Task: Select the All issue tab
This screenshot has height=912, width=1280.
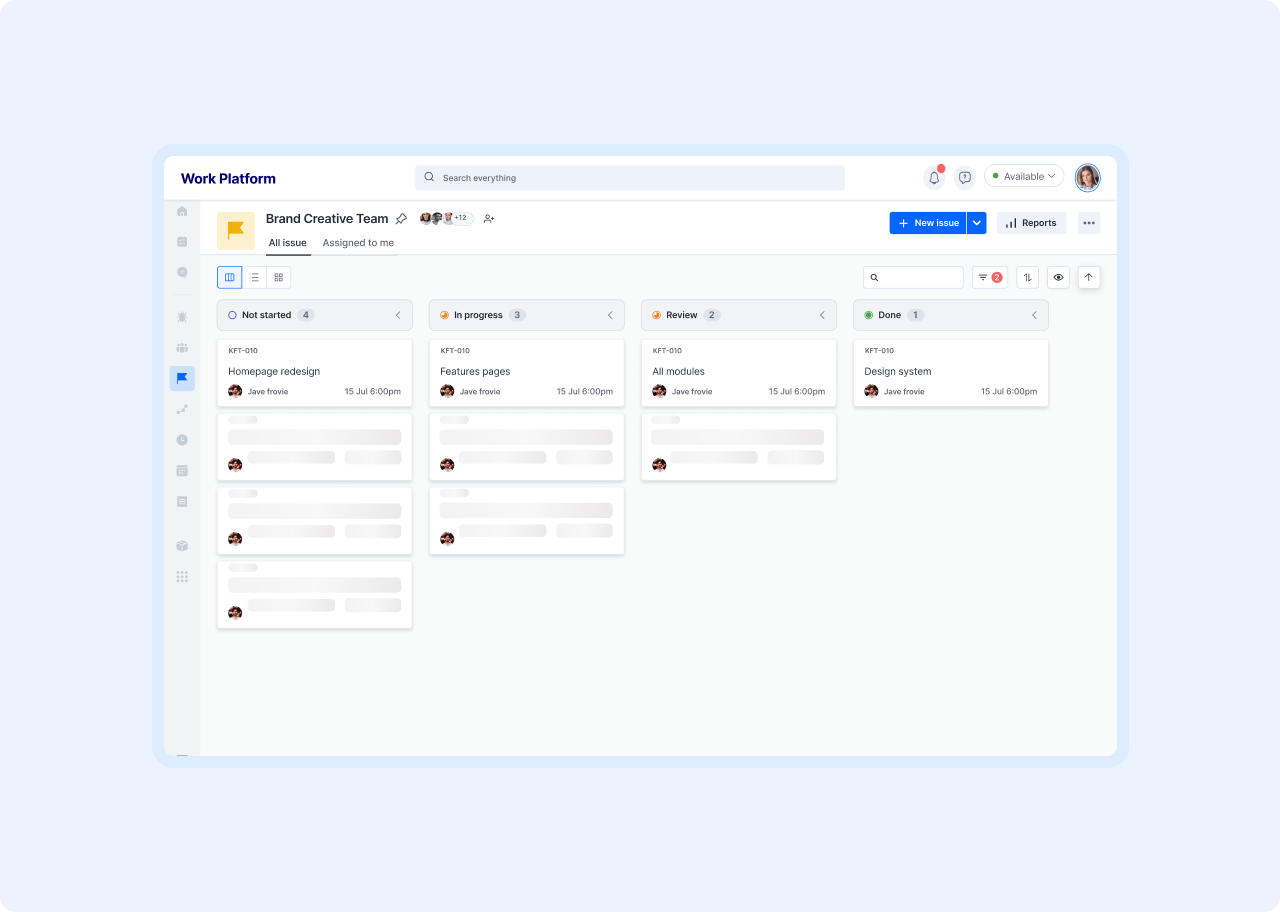Action: click(287, 243)
